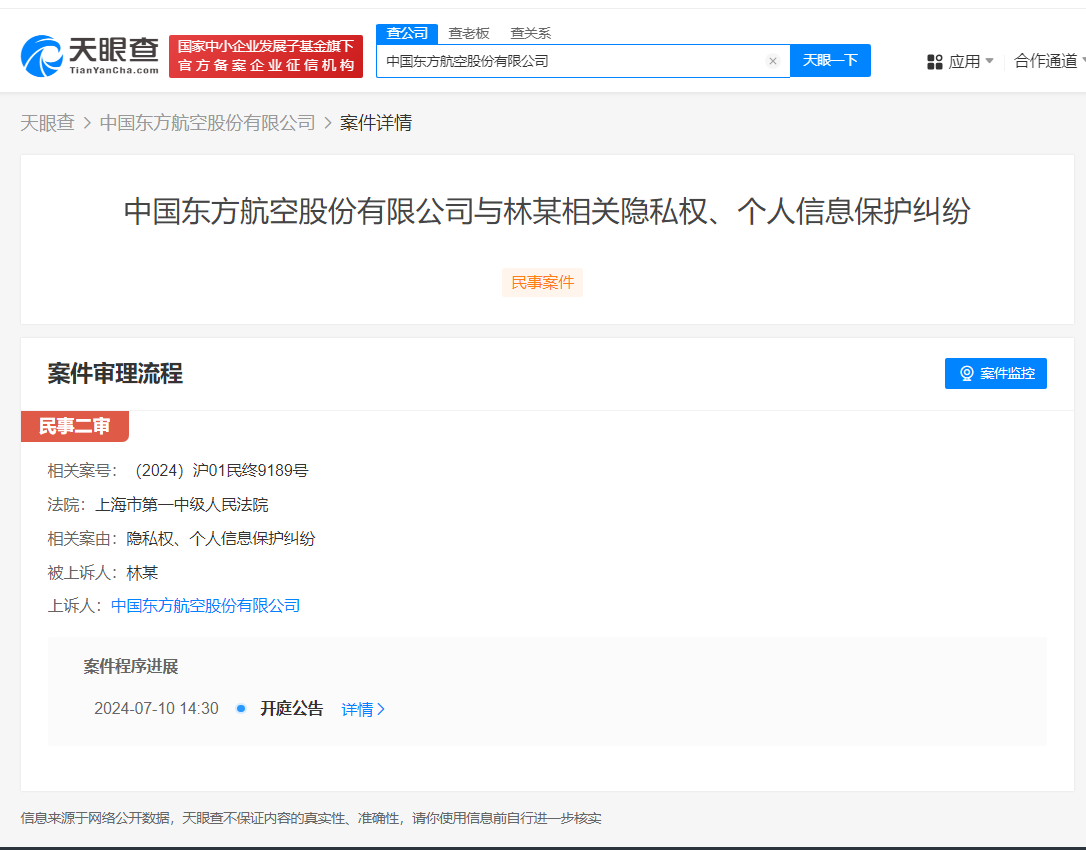1086x850 pixels.
Task: Open the 中国东方航空股份有限公司 company link
Action: pos(205,605)
